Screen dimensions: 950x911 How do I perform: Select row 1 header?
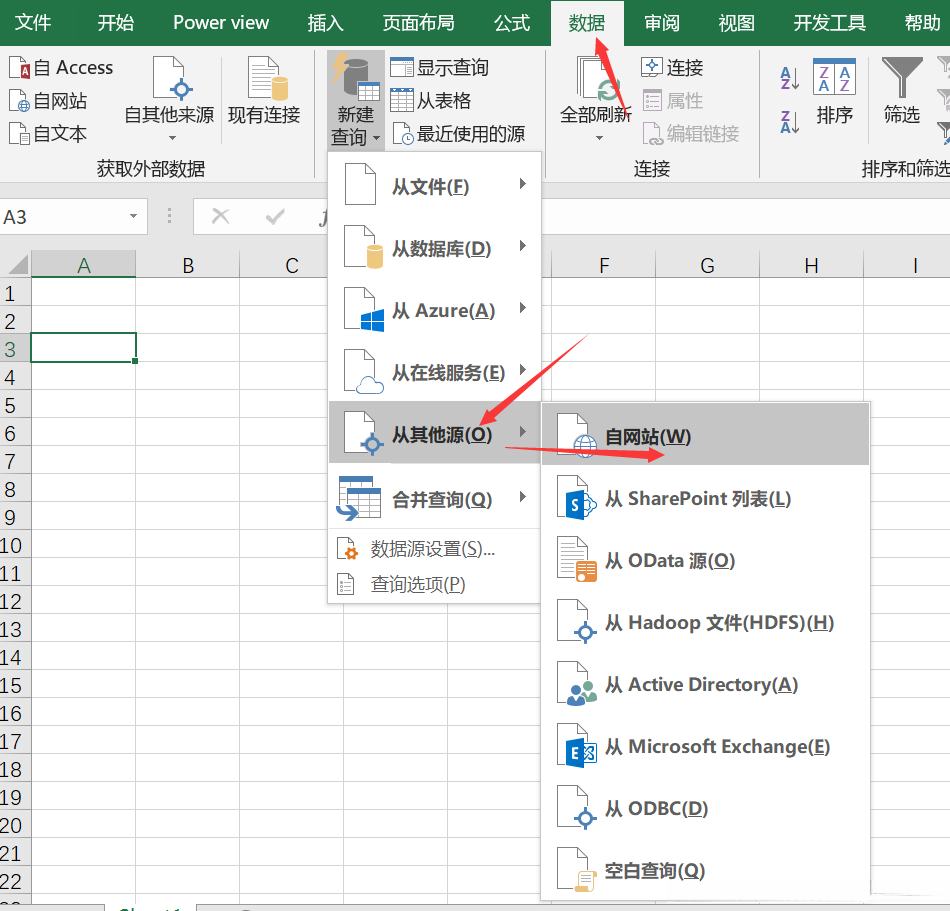[15, 293]
